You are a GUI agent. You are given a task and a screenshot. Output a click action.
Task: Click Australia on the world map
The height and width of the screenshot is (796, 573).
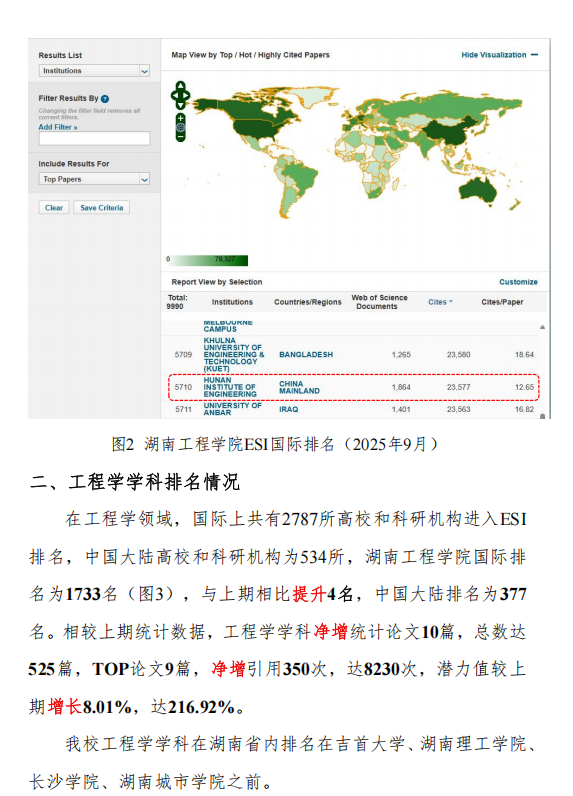(x=477, y=191)
